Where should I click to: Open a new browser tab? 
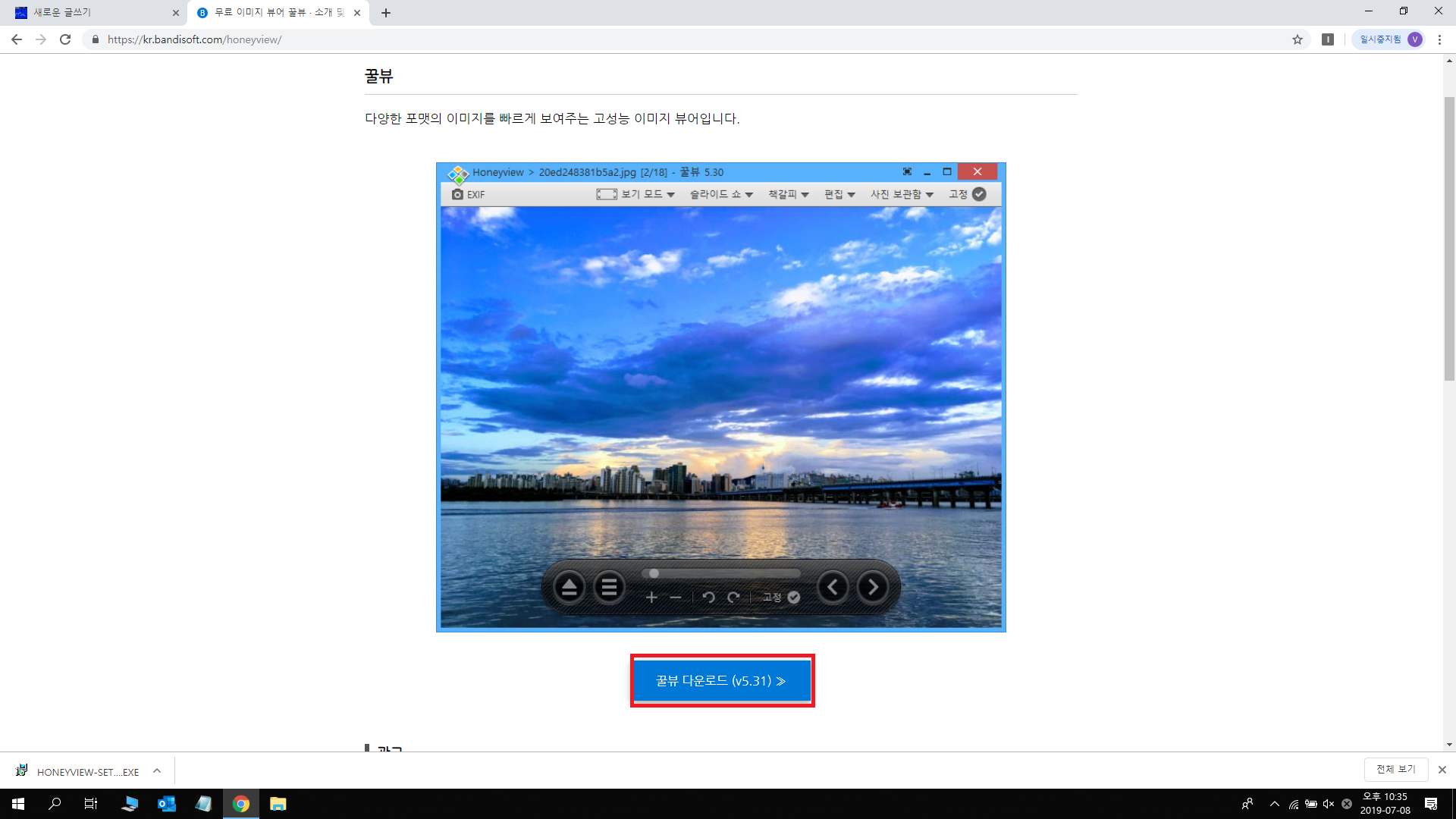pos(386,13)
